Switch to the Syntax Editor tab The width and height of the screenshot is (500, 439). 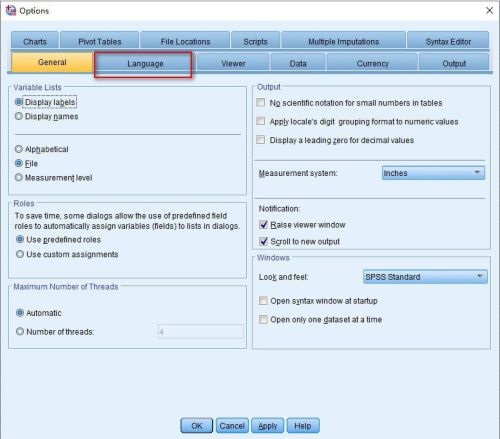[448, 41]
